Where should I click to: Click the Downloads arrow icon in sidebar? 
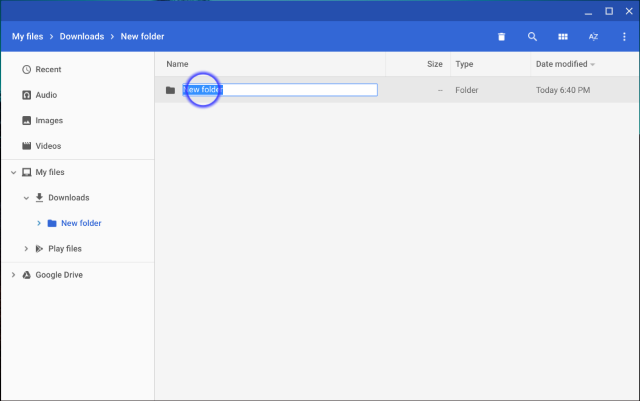pyautogui.click(x=39, y=198)
